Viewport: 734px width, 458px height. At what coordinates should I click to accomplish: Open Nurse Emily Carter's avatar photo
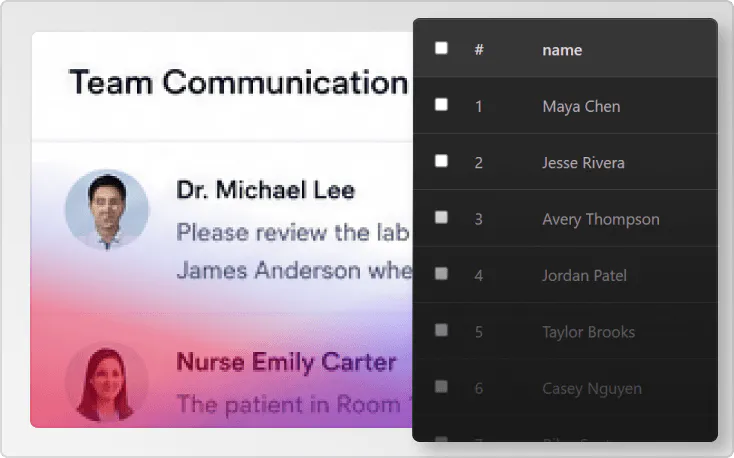point(107,382)
